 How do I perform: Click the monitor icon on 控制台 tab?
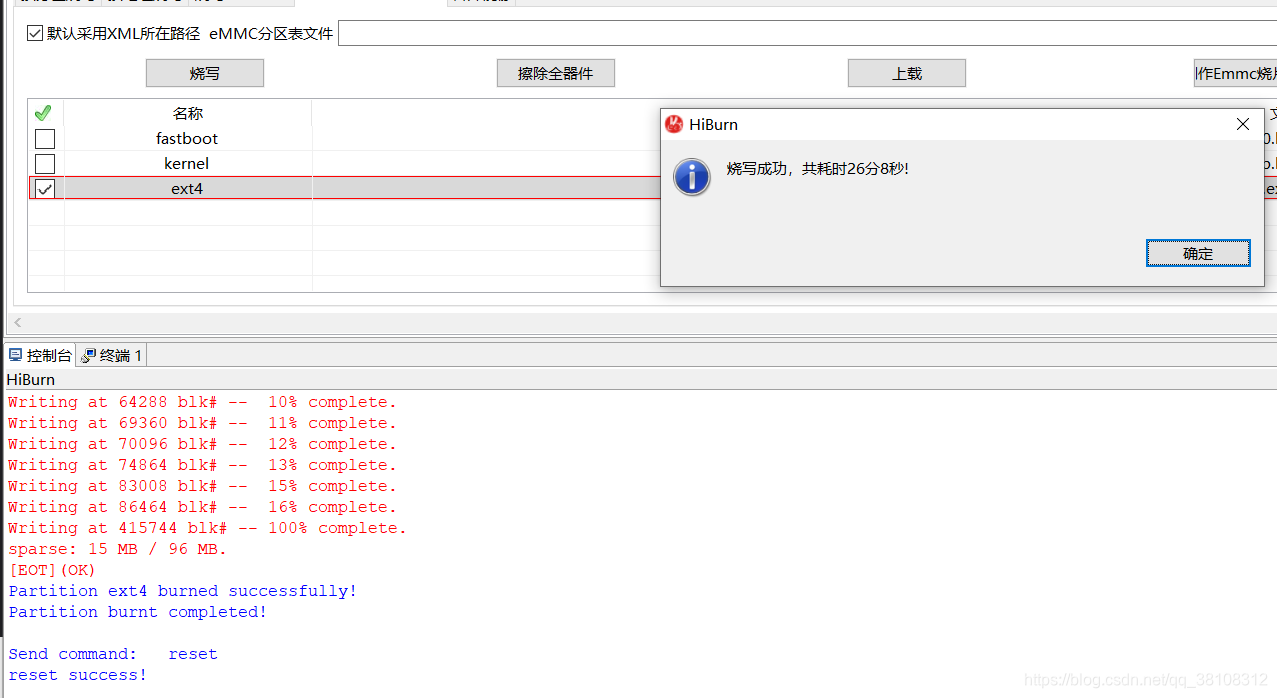pos(14,354)
